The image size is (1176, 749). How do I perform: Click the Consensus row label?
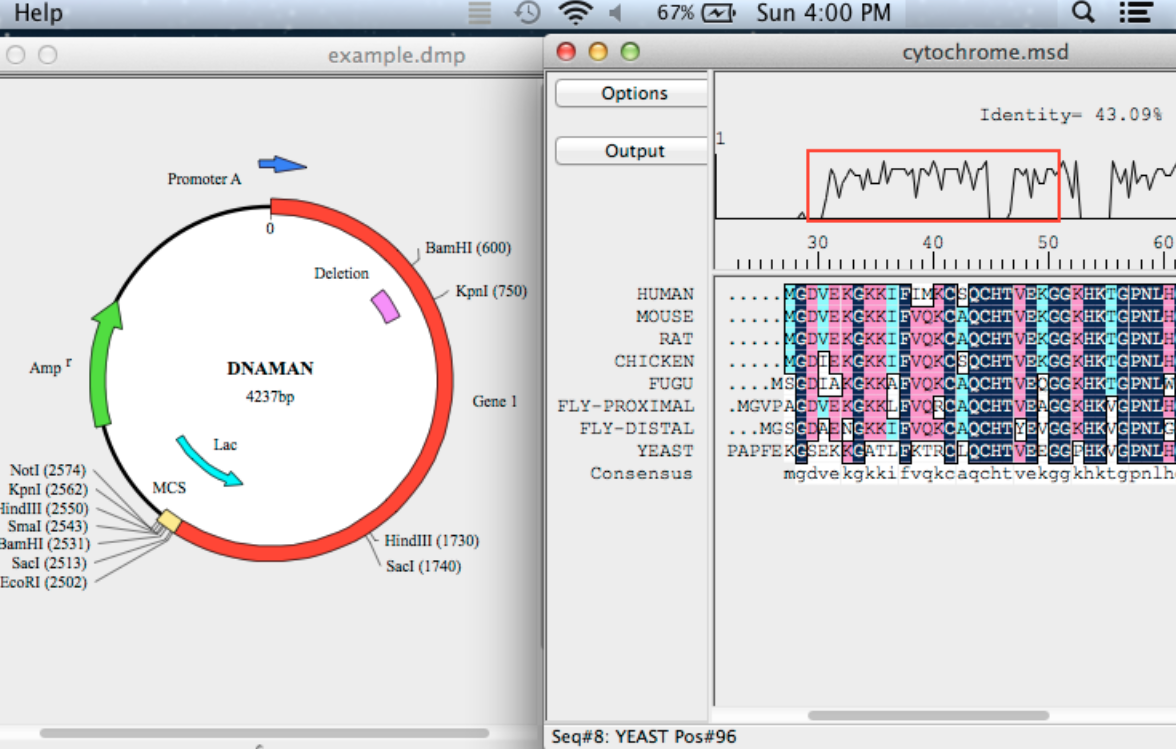pos(641,474)
